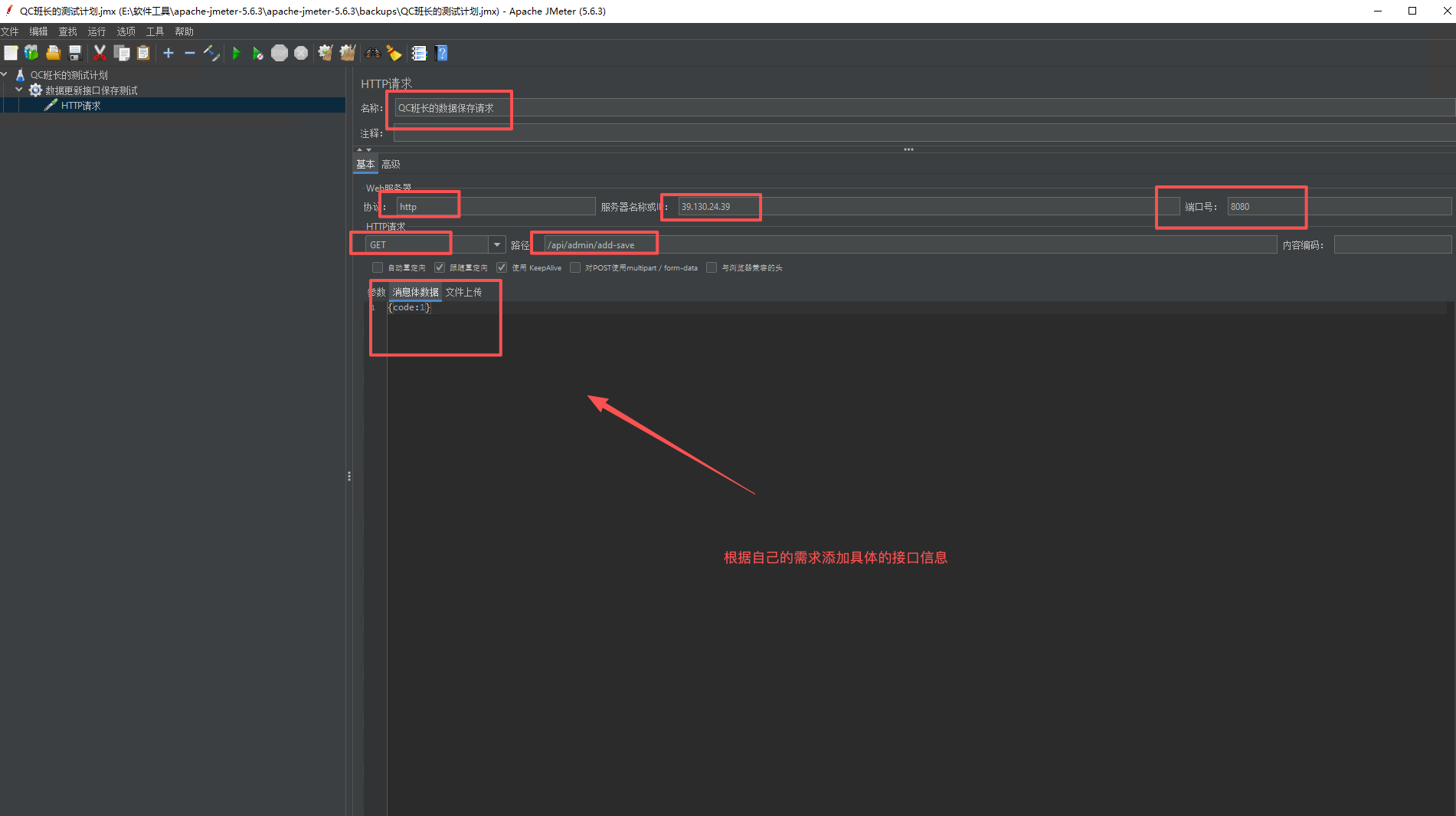Image resolution: width=1456 pixels, height=816 pixels.
Task: Select the 基本 tab
Action: (x=365, y=164)
